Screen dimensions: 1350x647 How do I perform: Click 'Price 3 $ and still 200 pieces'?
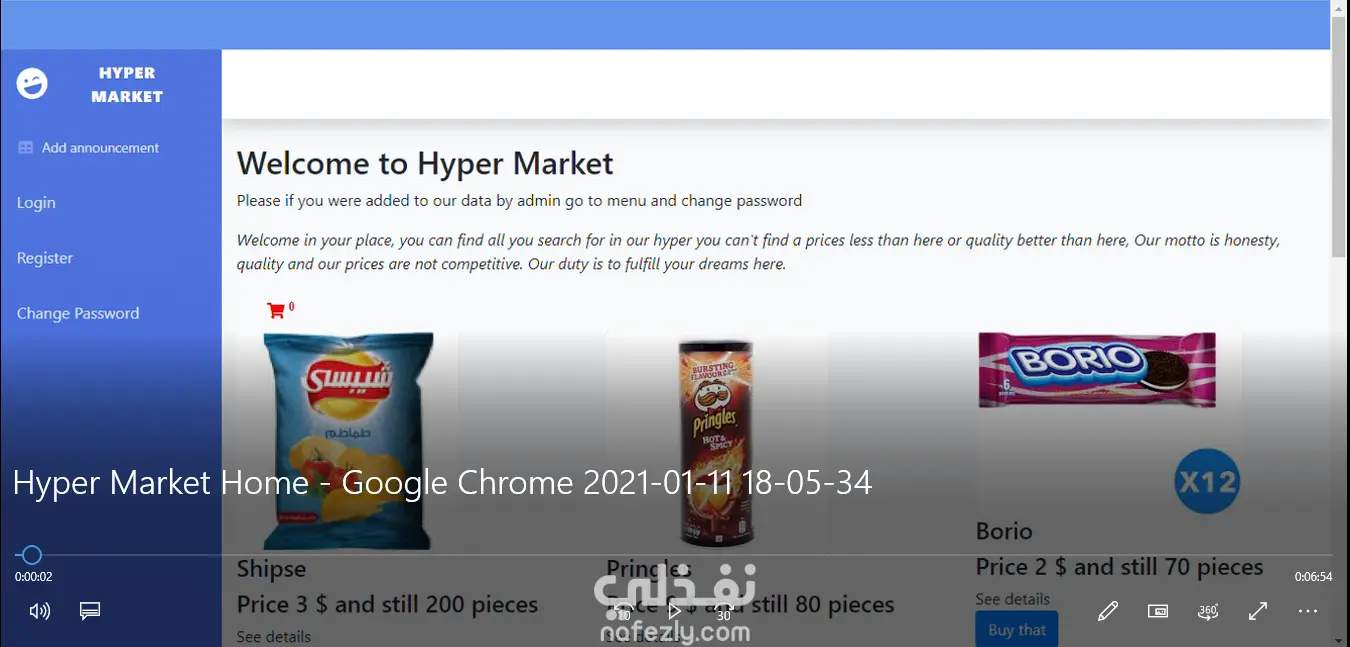[387, 605]
